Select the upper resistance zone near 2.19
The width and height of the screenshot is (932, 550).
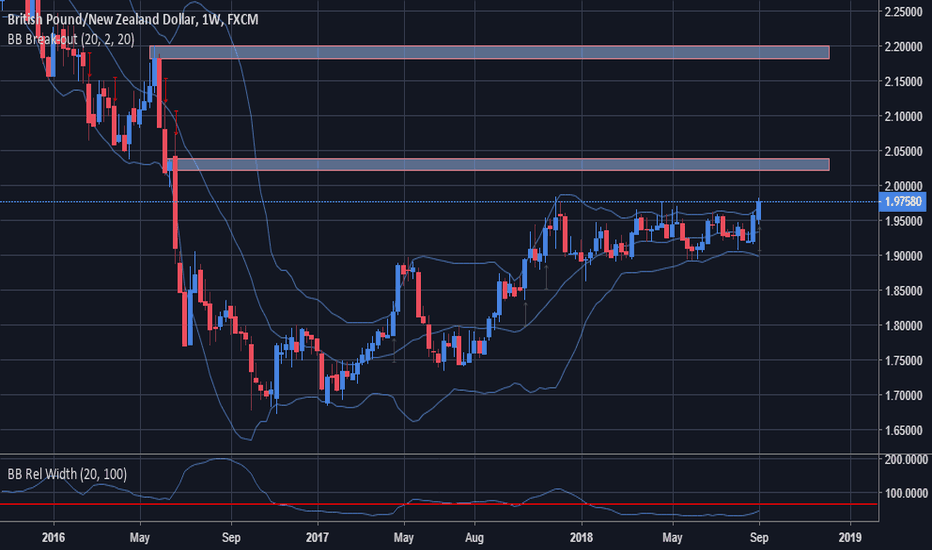pyautogui.click(x=489, y=52)
